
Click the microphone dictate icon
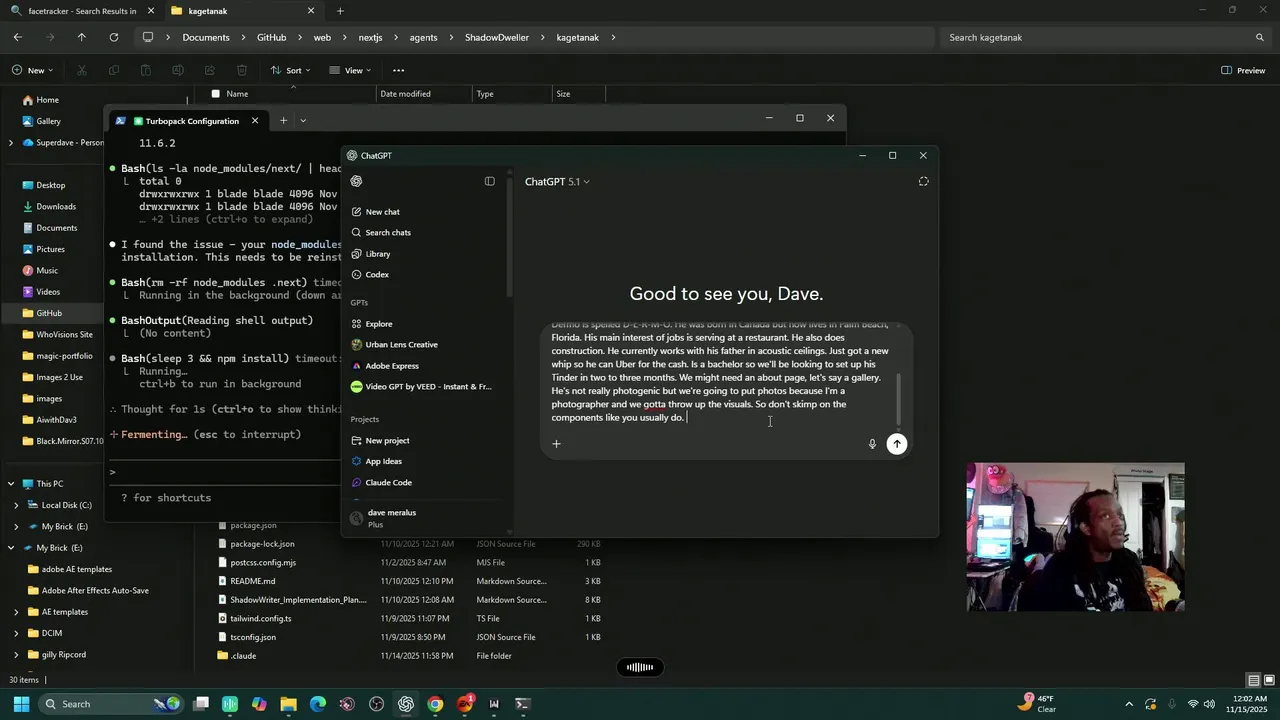[x=872, y=444]
